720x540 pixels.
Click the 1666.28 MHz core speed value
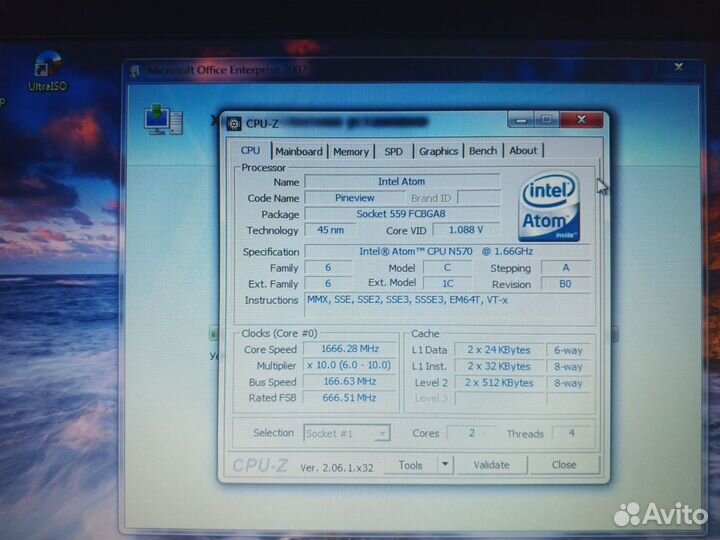coord(350,349)
